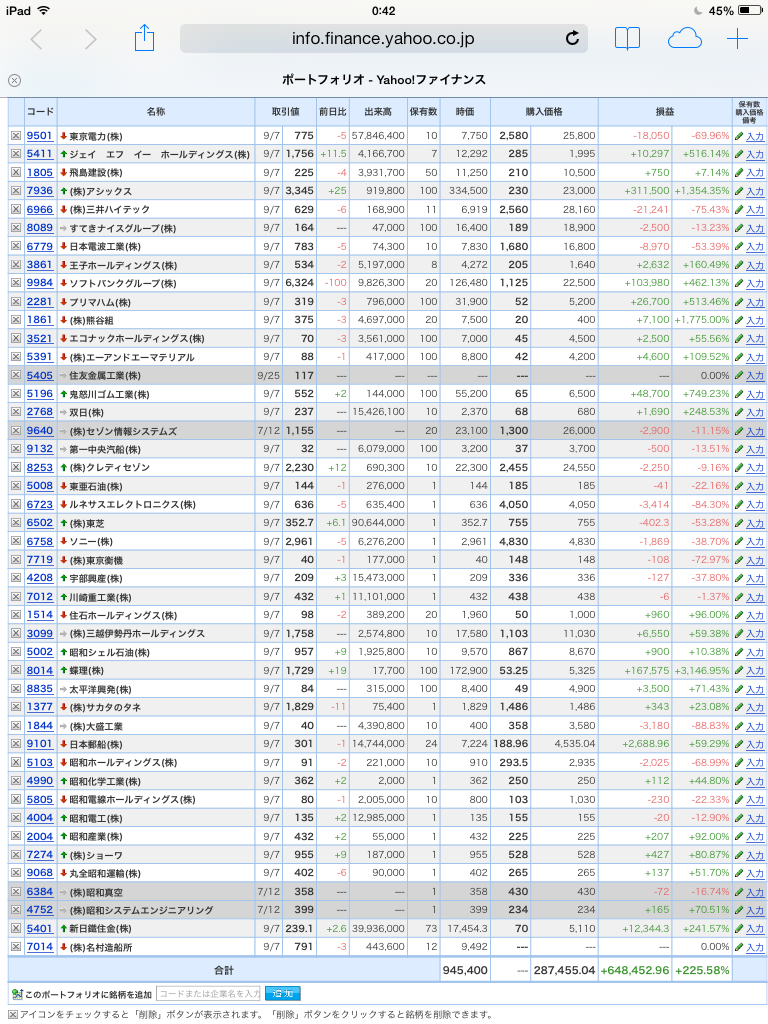Tap pencil edit icon for プリマハム row
This screenshot has height=1024, width=768.
[x=739, y=302]
